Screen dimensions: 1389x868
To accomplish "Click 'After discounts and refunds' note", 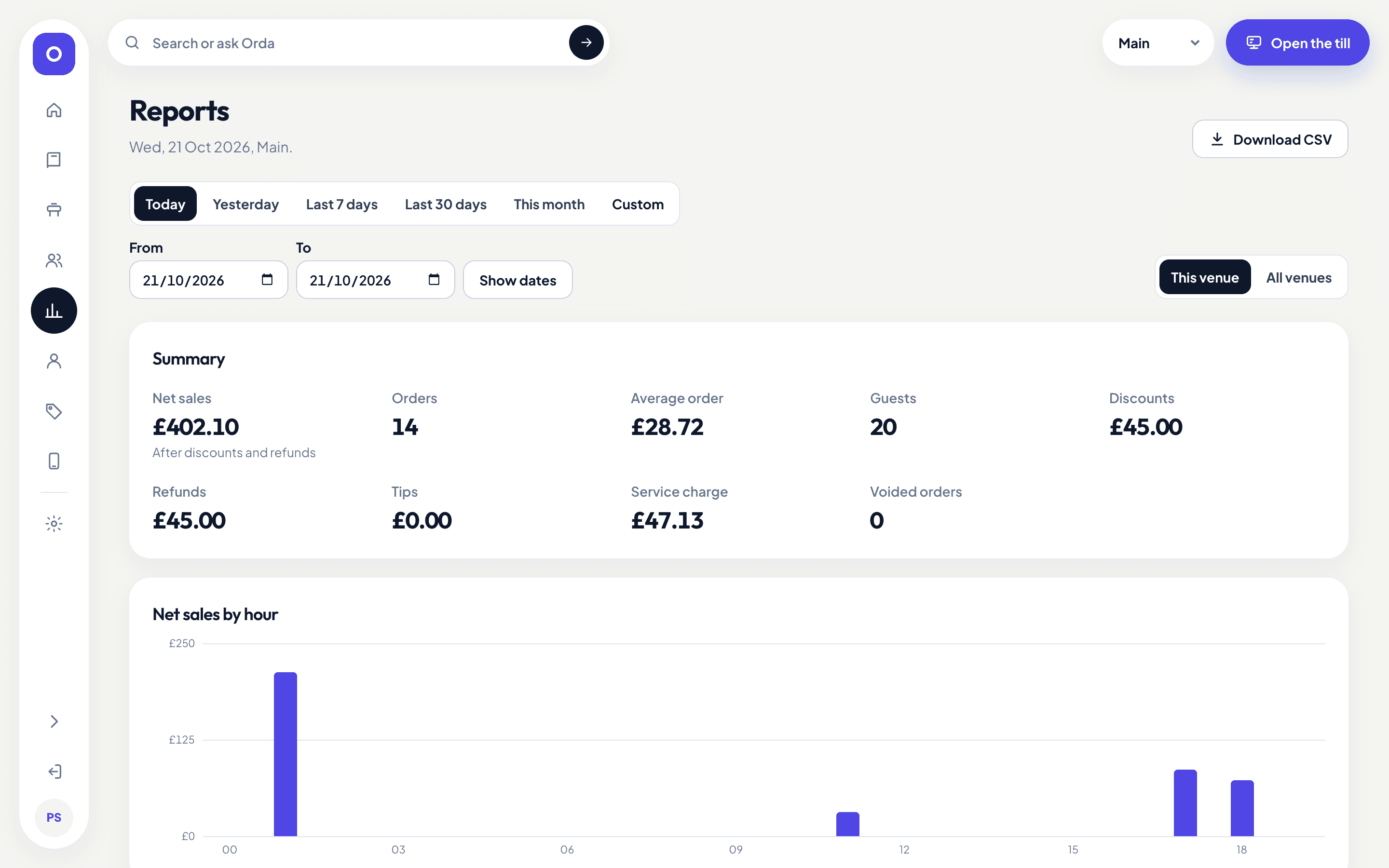I will [233, 452].
